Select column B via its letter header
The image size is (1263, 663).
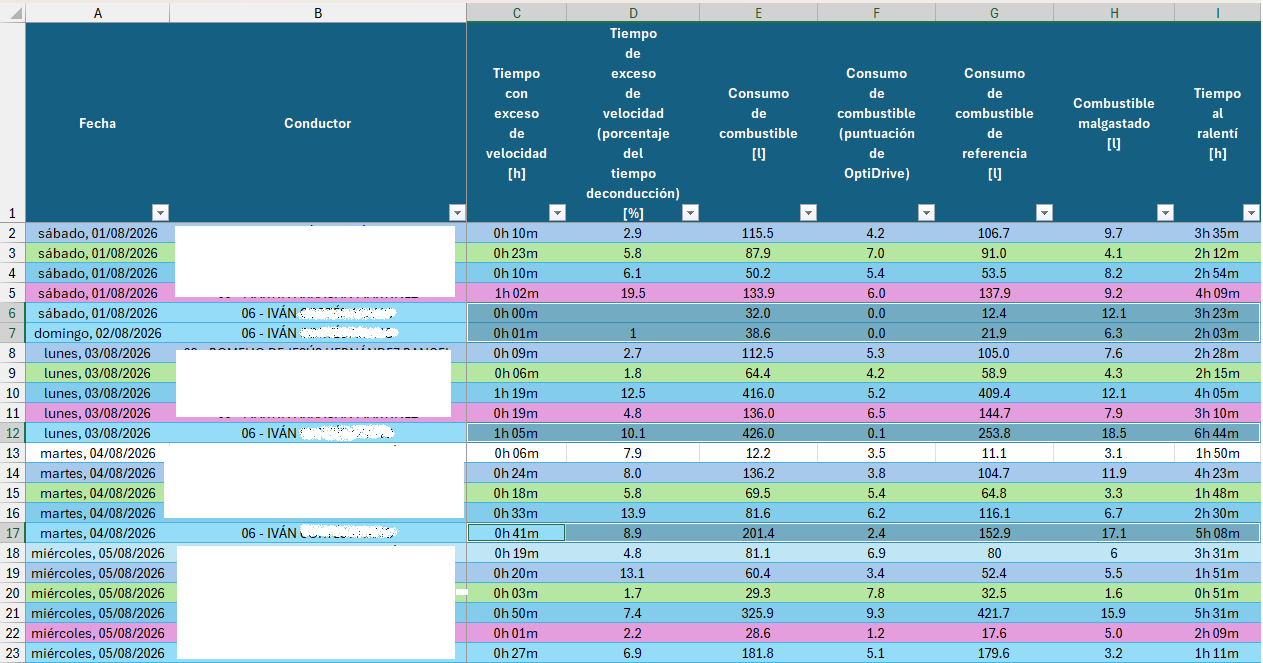[318, 12]
